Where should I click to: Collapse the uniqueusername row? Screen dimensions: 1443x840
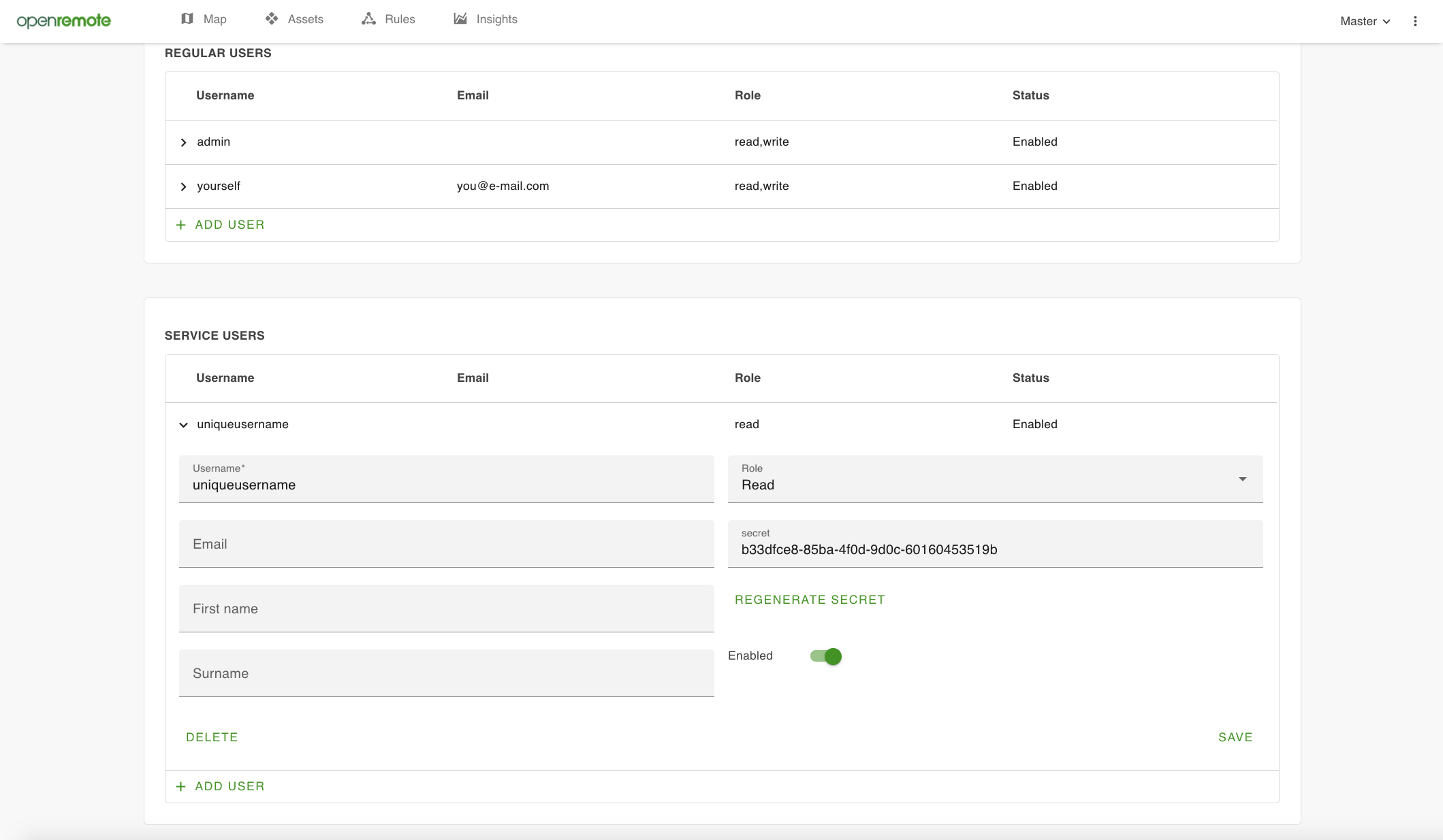coord(183,425)
